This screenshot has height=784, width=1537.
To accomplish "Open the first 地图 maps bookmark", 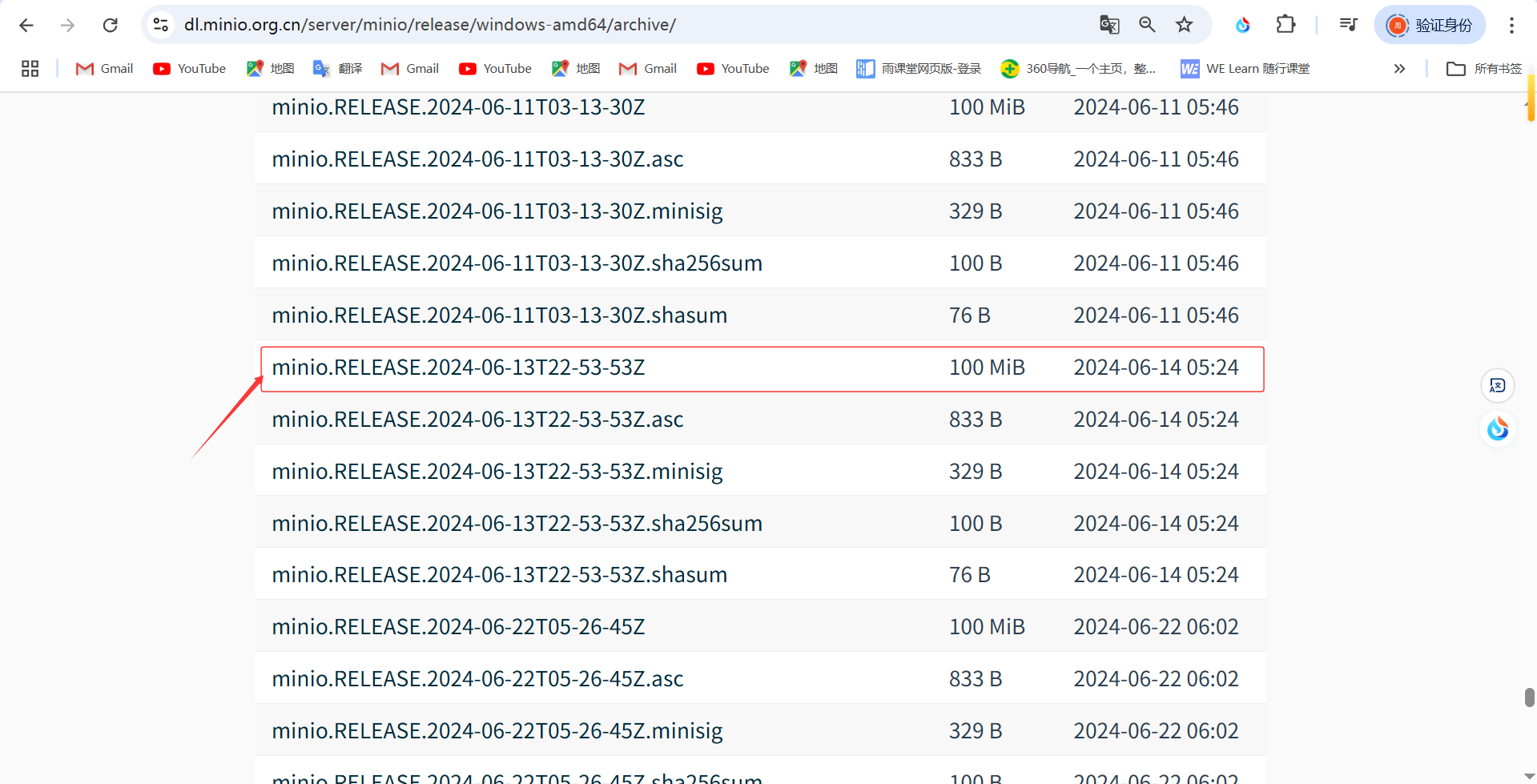I will pyautogui.click(x=271, y=69).
